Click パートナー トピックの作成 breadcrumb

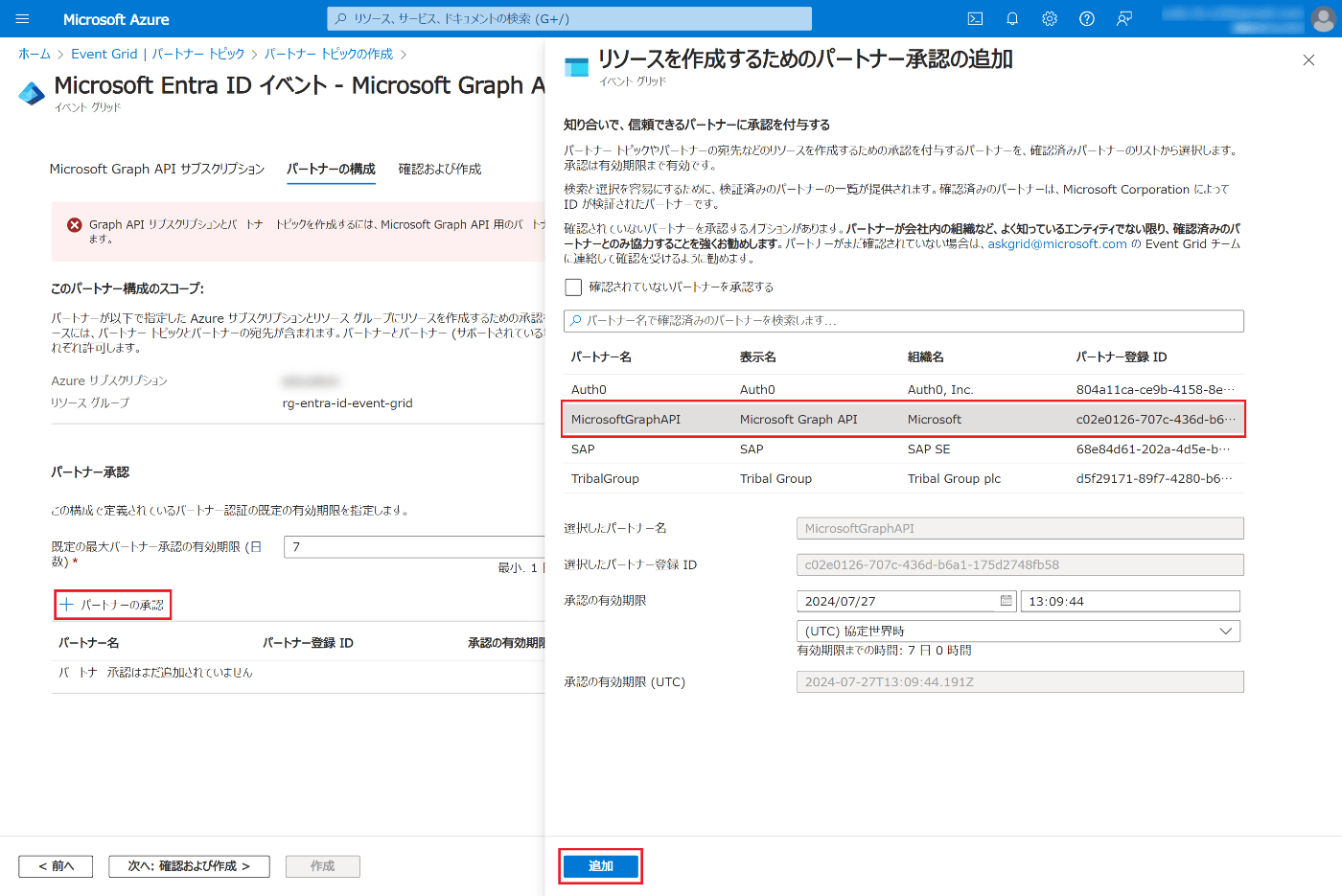pos(329,54)
